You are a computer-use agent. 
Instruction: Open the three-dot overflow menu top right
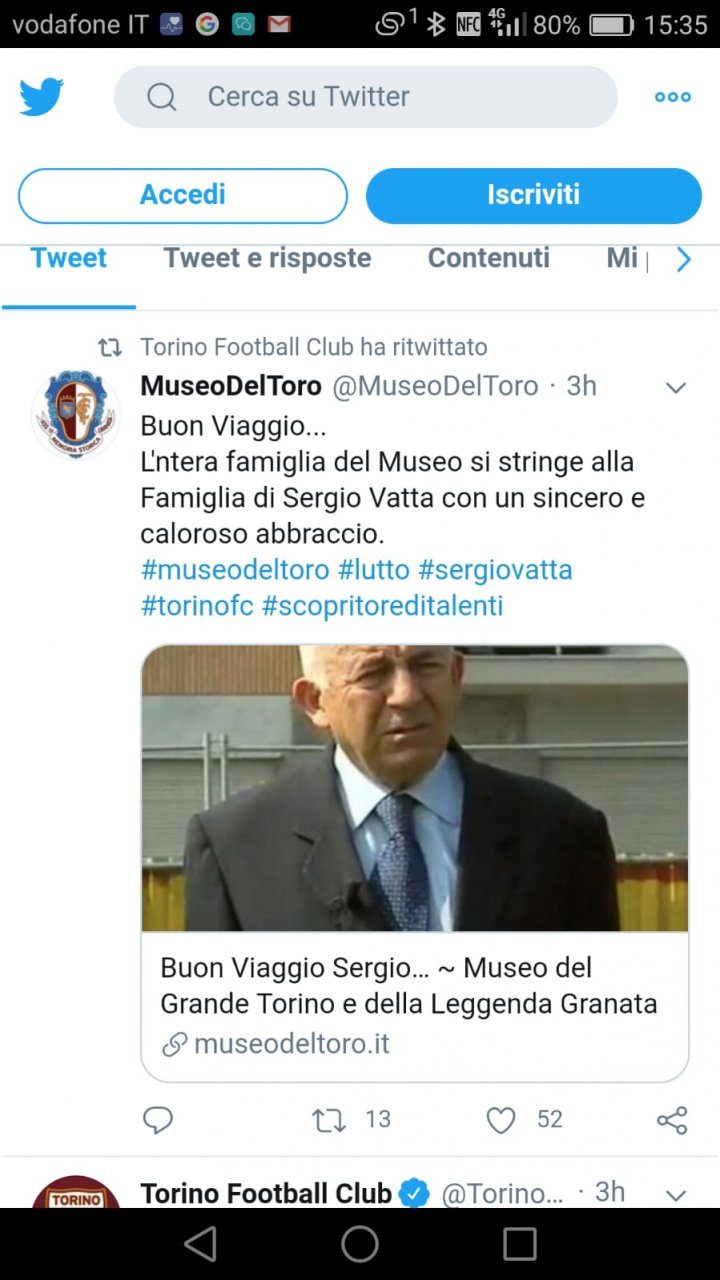point(672,96)
